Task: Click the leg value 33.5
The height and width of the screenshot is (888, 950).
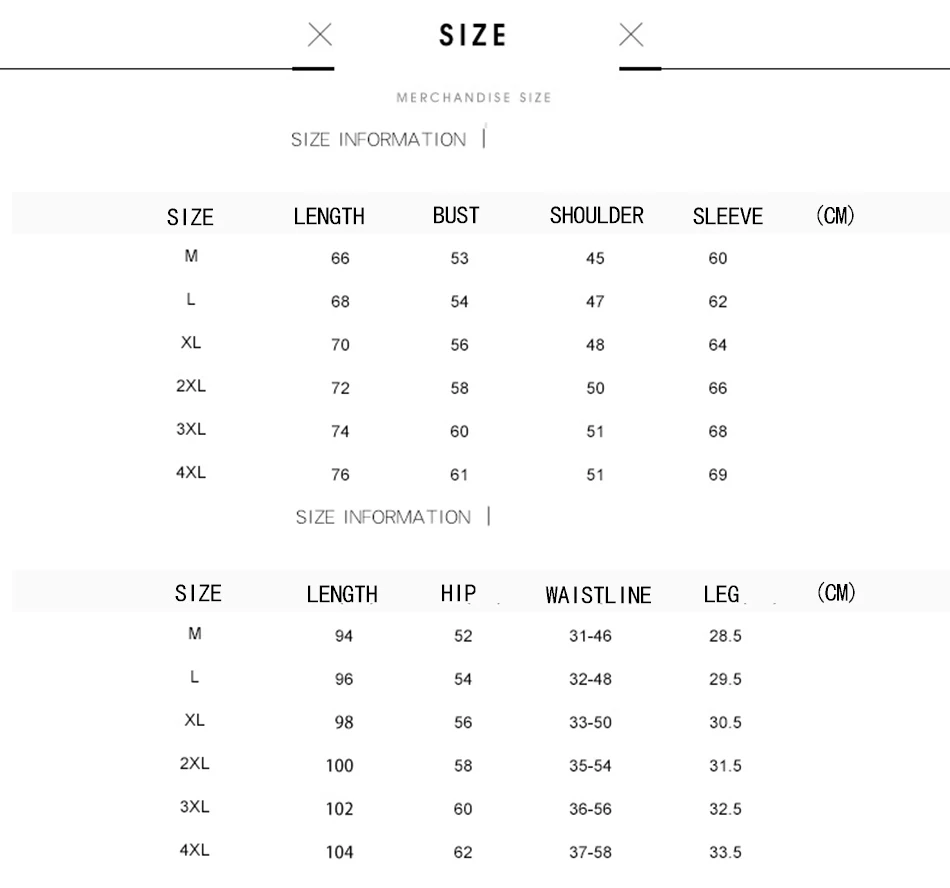Action: tap(725, 852)
